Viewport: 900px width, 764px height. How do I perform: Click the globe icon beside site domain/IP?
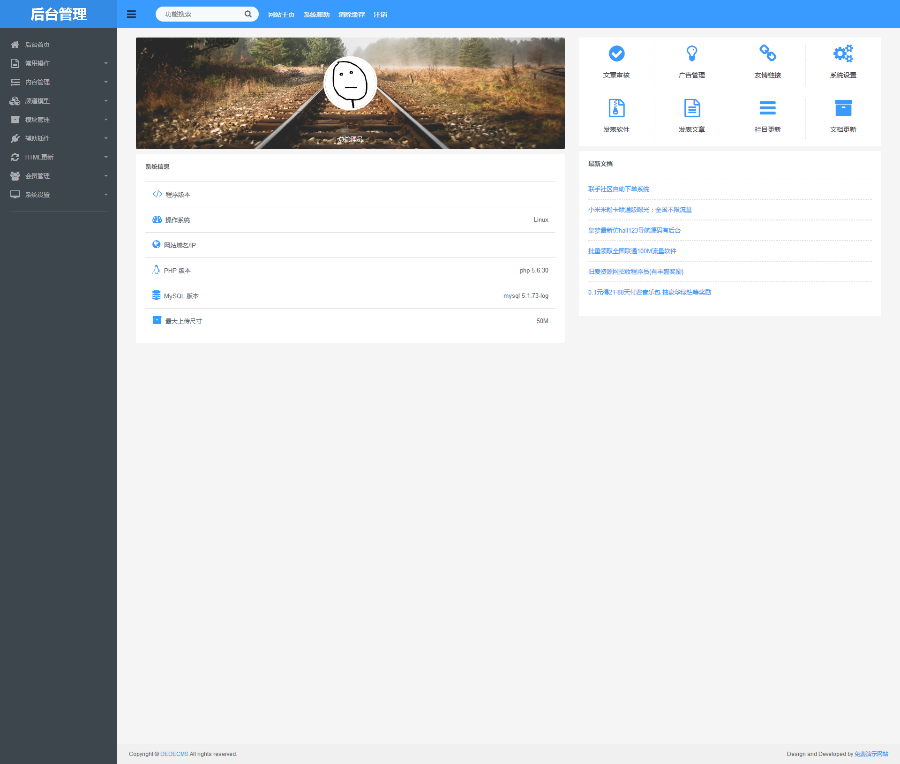click(x=156, y=245)
